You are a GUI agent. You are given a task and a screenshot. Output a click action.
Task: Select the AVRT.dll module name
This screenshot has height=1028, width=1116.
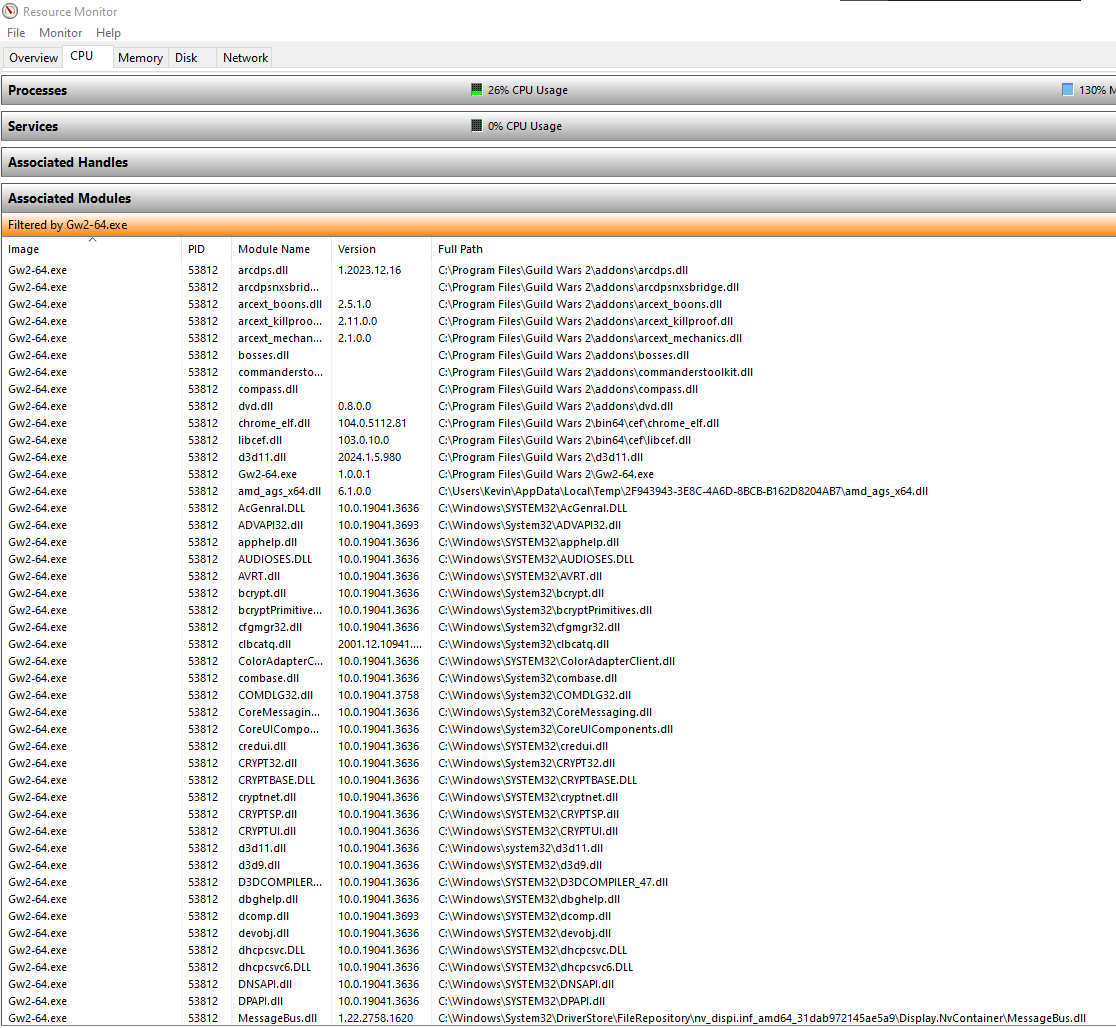tap(259, 577)
